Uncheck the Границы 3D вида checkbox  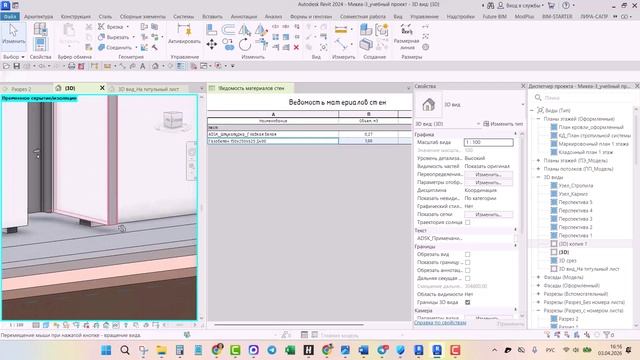(x=467, y=302)
